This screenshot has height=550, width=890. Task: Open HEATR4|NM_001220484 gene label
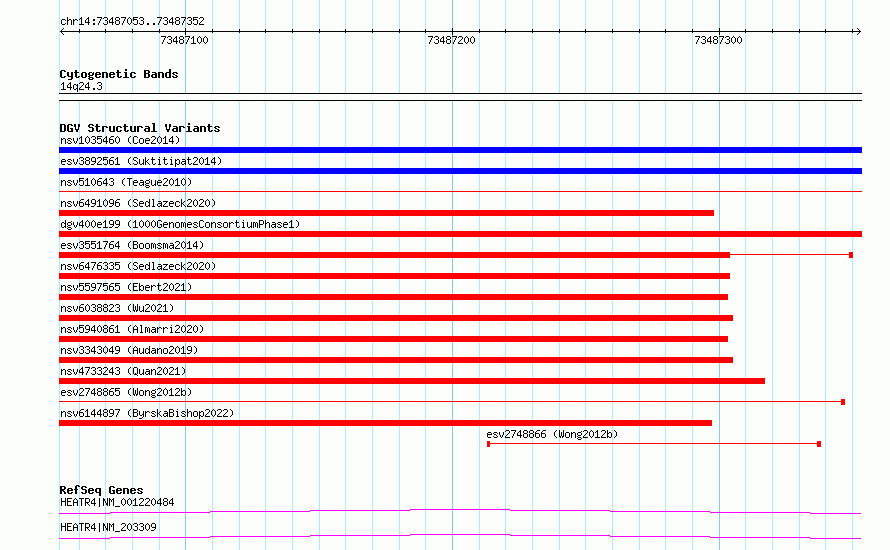click(117, 502)
